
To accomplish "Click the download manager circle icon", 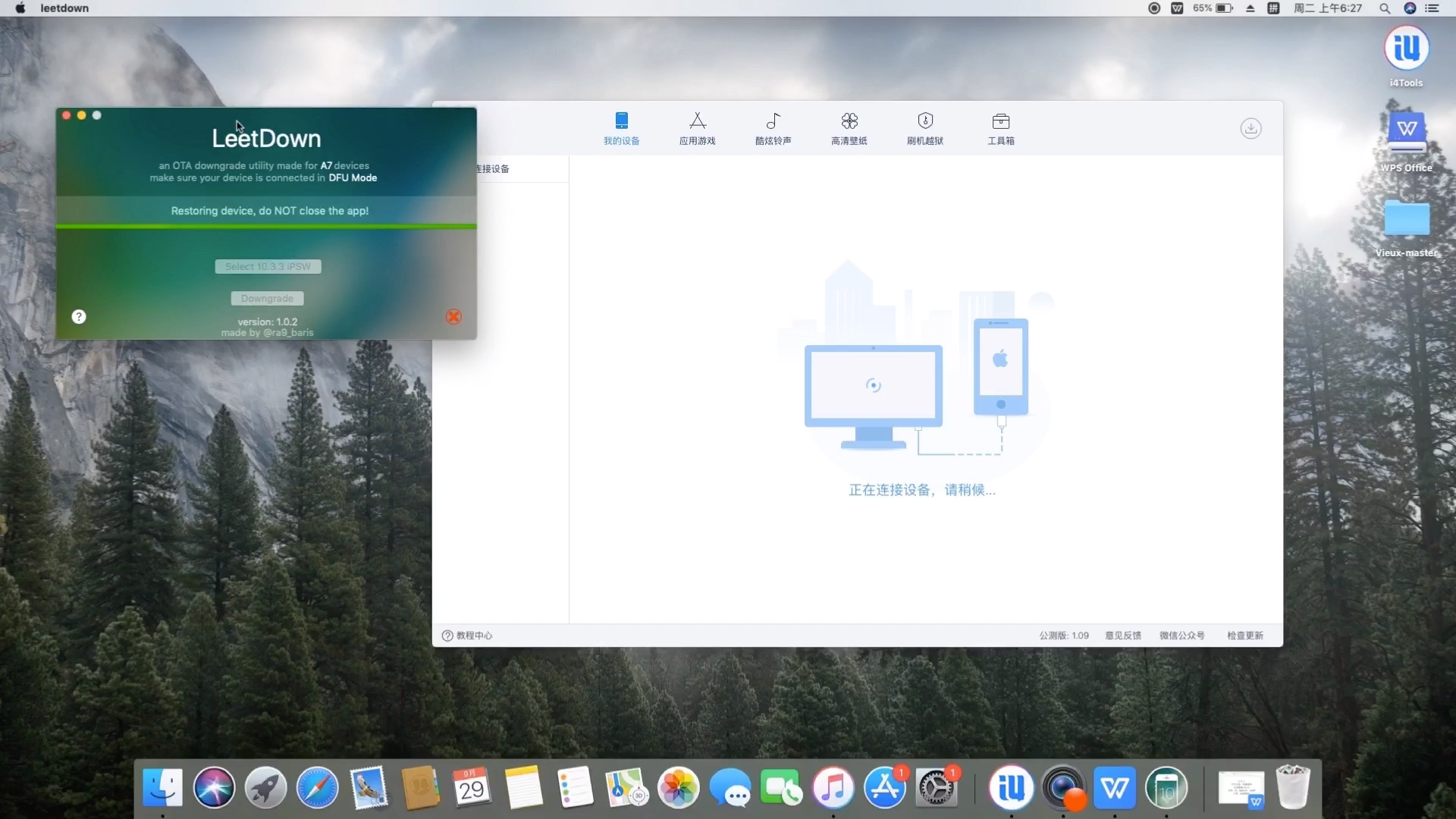I will coord(1250,128).
